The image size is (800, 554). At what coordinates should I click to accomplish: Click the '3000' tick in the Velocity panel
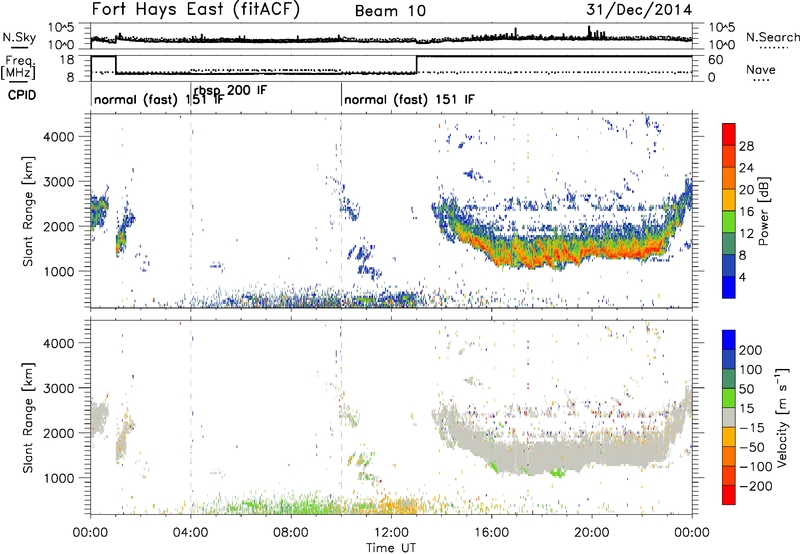point(58,388)
